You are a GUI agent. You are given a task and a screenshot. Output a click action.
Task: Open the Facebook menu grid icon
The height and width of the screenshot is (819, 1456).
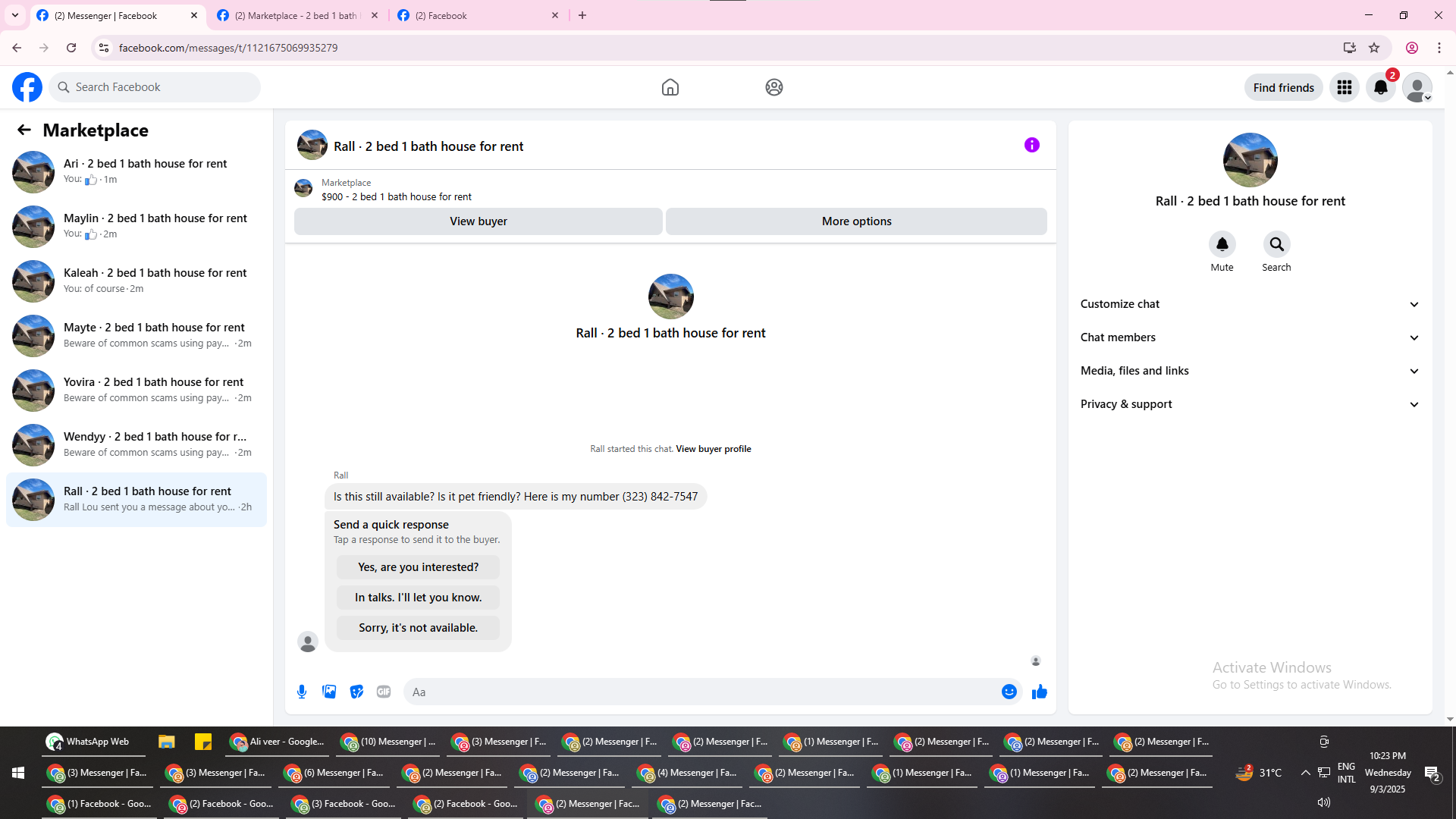[1345, 87]
